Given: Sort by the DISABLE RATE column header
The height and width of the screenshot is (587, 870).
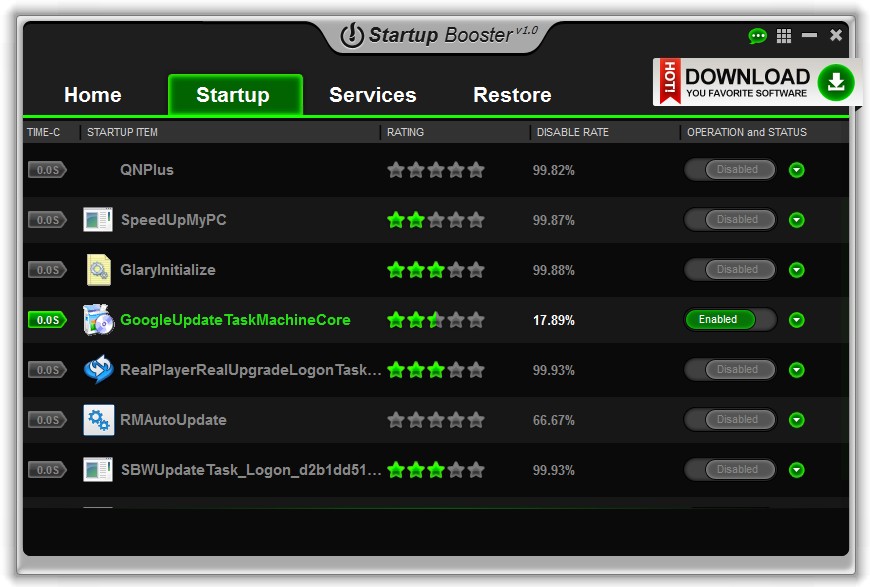Looking at the screenshot, I should coord(573,132).
